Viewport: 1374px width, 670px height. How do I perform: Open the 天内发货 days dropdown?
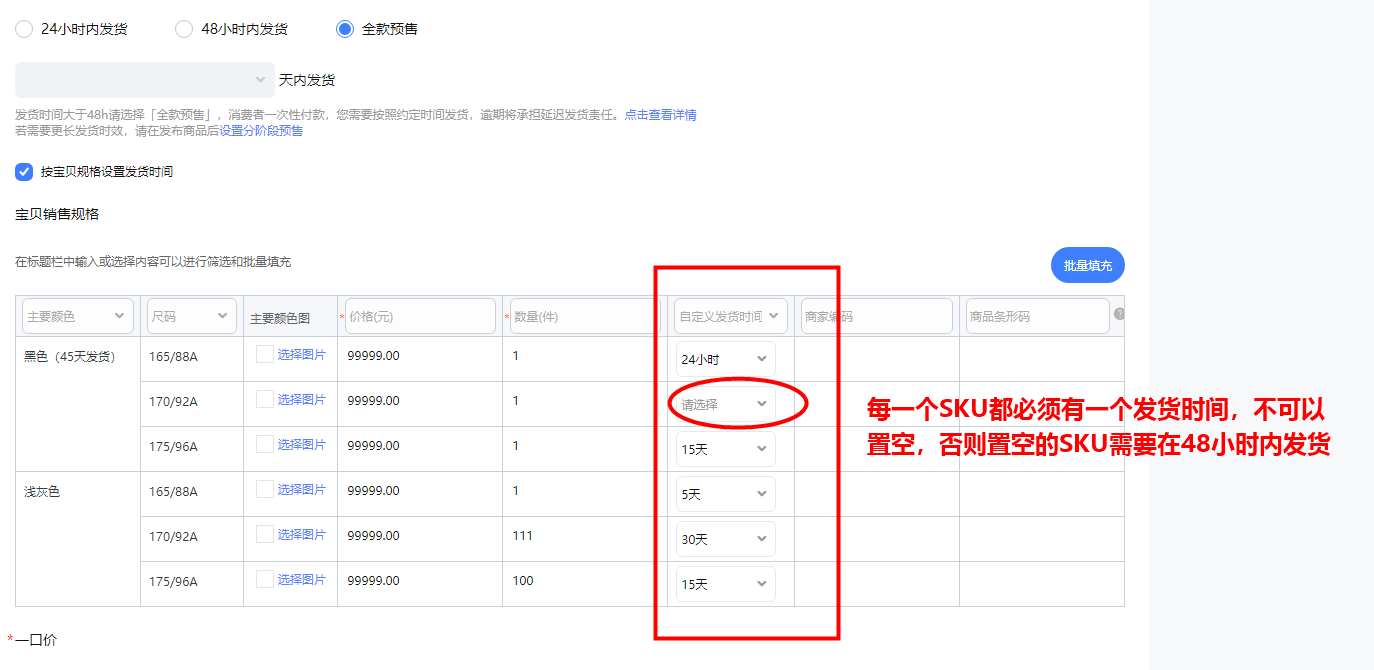click(x=145, y=80)
